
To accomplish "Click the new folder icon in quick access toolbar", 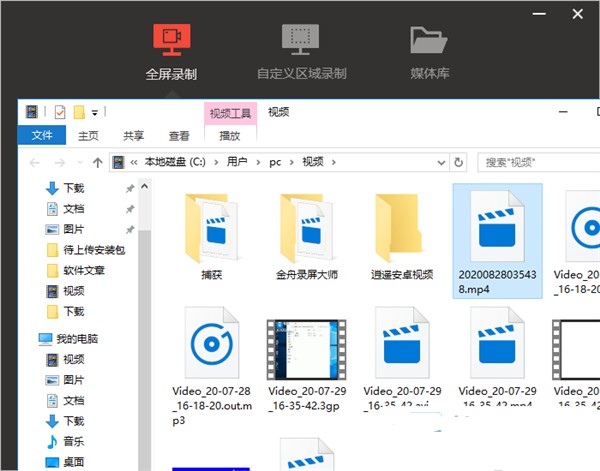I will pos(78,112).
